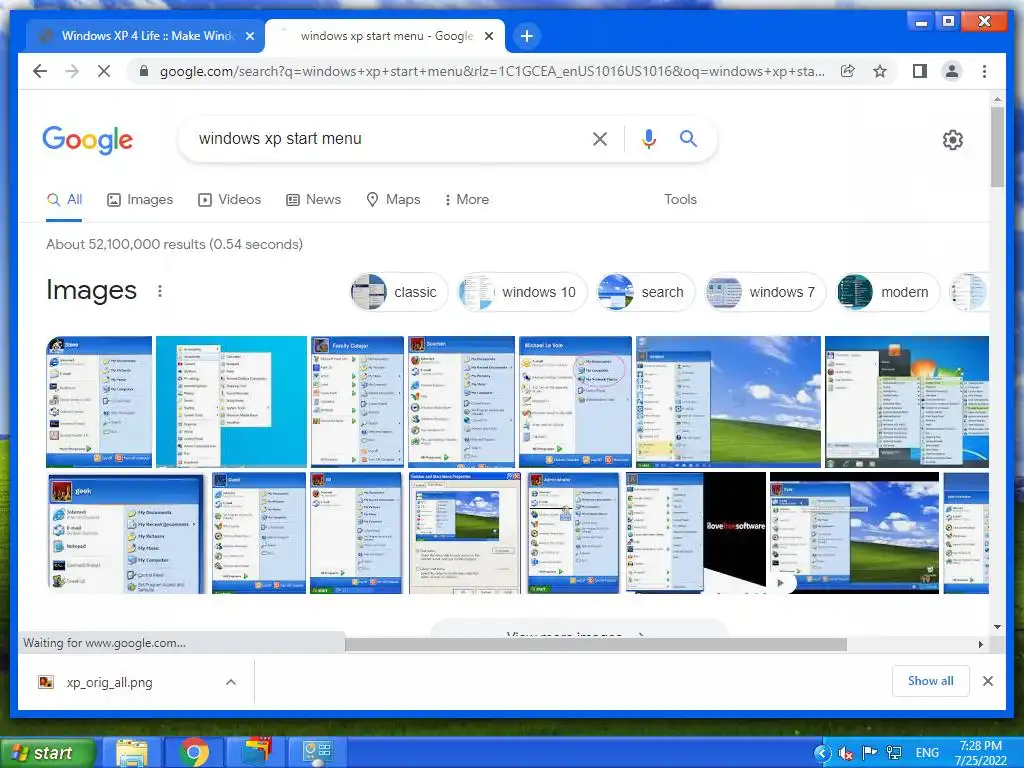Close the downloads bar
1024x768 pixels.
click(x=987, y=681)
